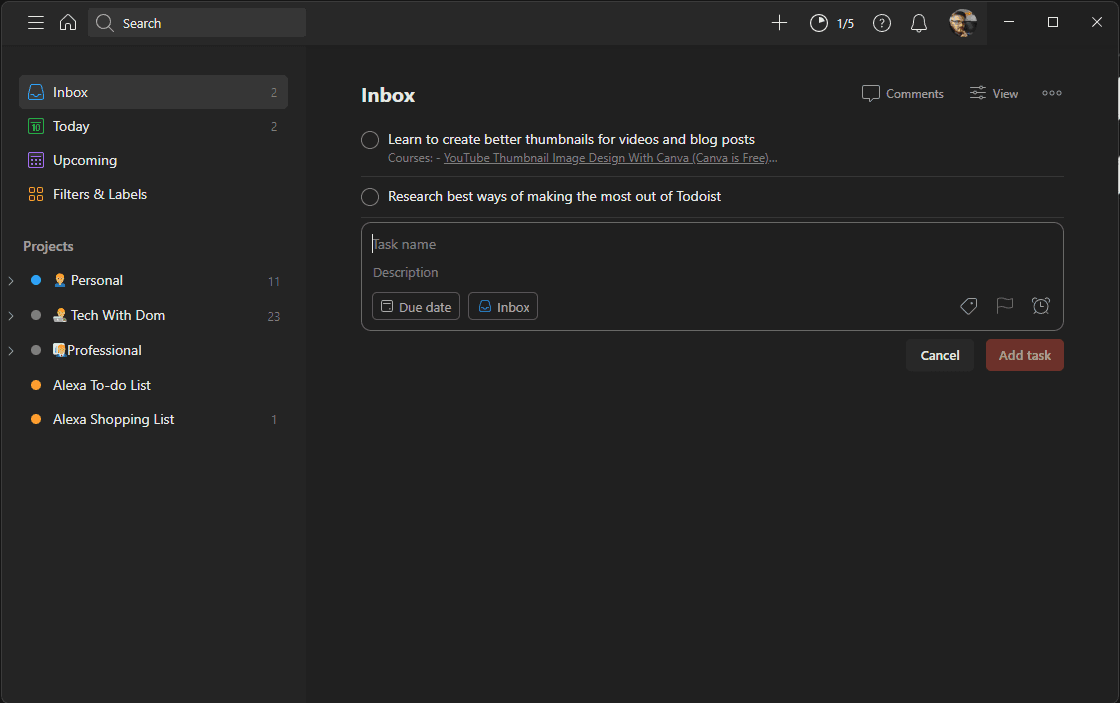Click the Task name field

[x=712, y=244]
